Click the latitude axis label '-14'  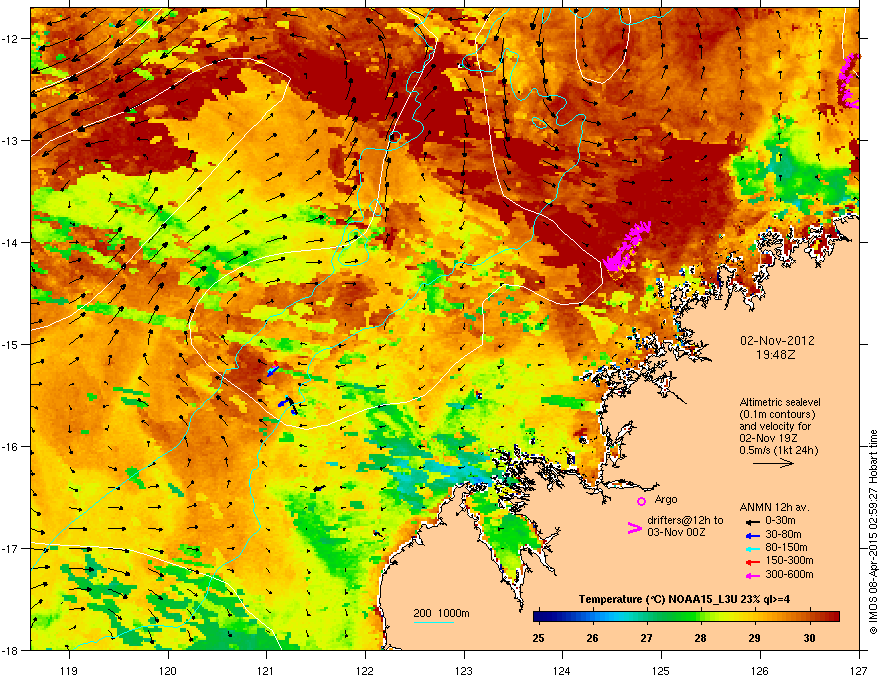(x=10, y=242)
